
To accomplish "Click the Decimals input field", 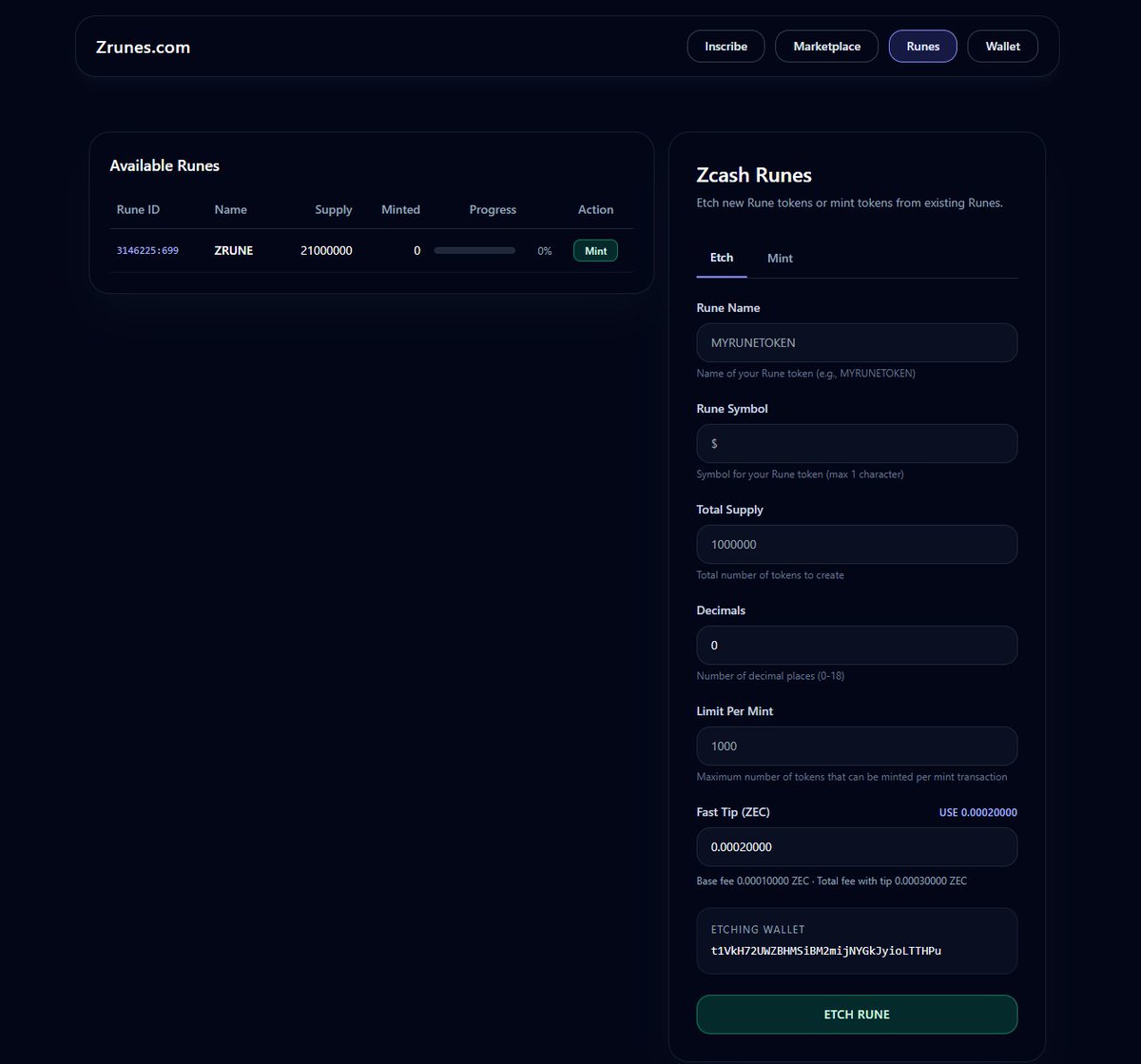I will [857, 645].
